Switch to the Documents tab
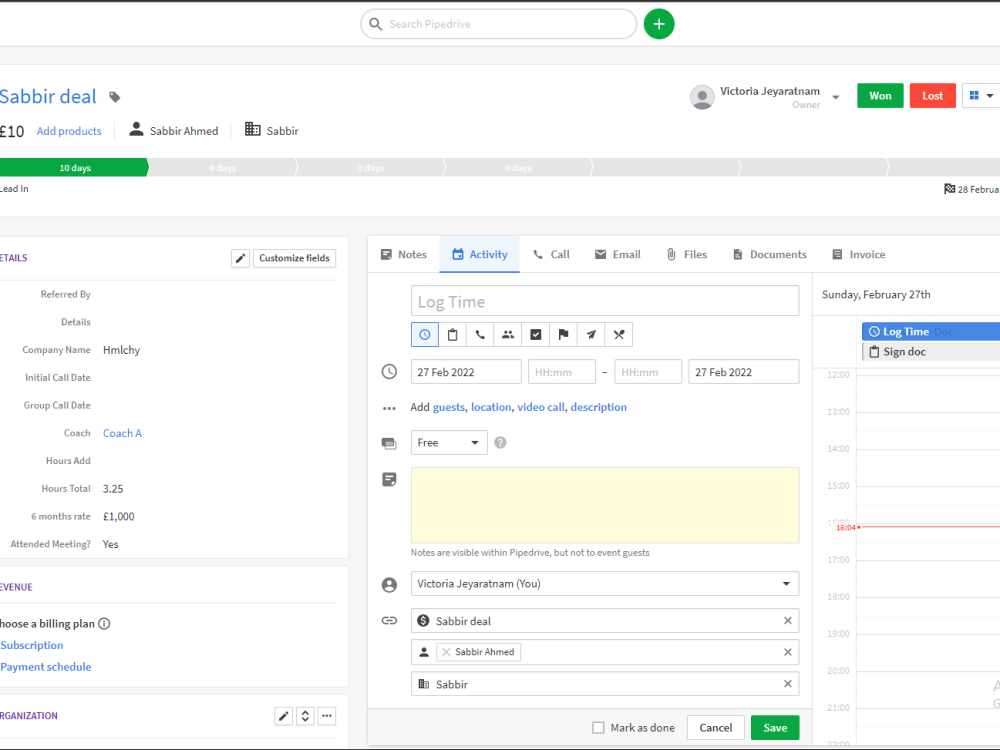1000x750 pixels. 770,254
